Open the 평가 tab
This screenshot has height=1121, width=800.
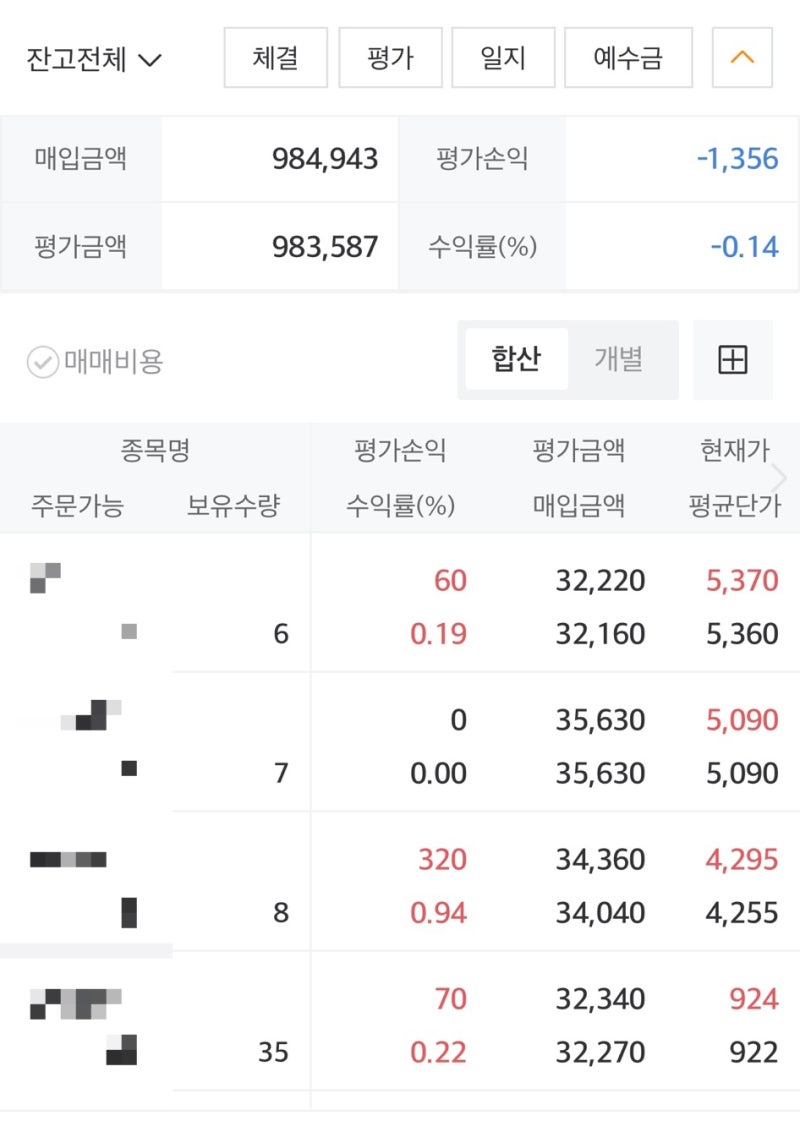click(x=390, y=58)
